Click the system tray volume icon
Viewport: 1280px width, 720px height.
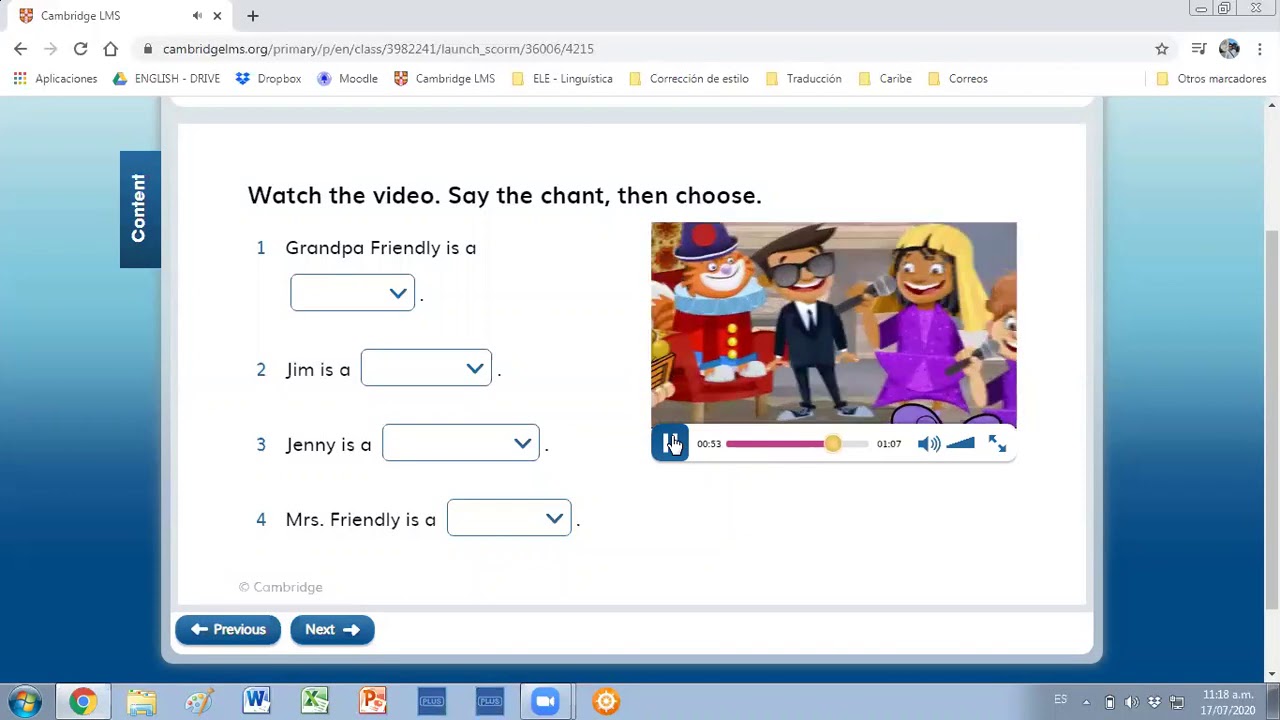[x=1132, y=702]
